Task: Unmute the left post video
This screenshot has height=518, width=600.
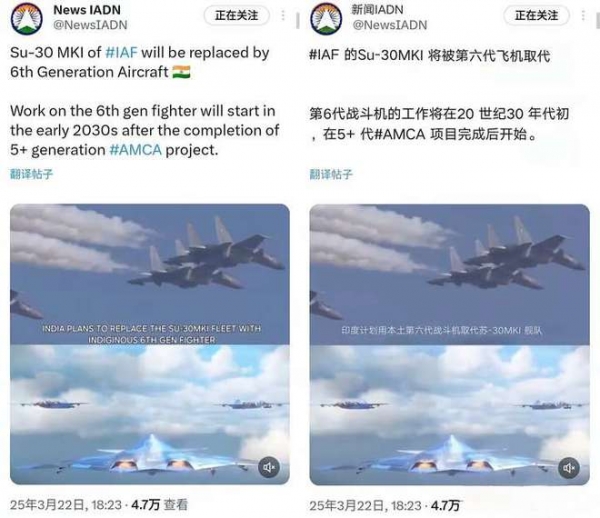Action: (269, 467)
